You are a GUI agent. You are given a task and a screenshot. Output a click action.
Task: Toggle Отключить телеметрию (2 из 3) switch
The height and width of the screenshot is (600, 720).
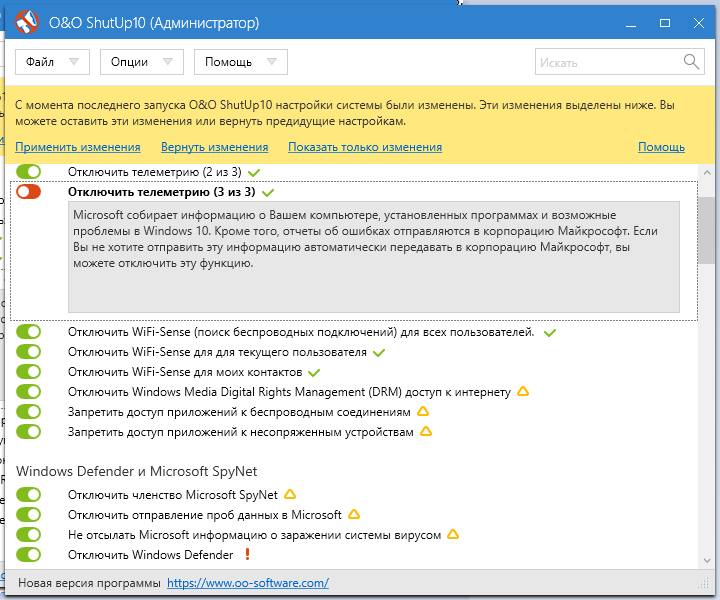pyautogui.click(x=28, y=172)
